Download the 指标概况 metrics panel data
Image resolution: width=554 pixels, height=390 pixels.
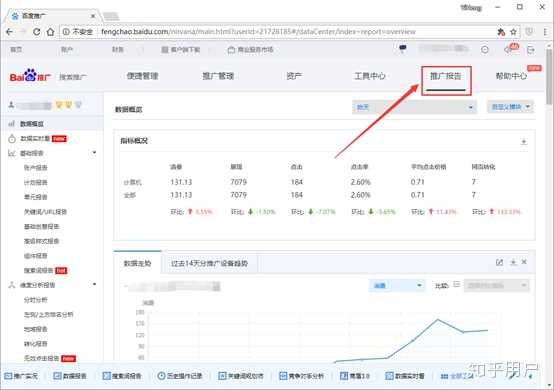coord(524,142)
